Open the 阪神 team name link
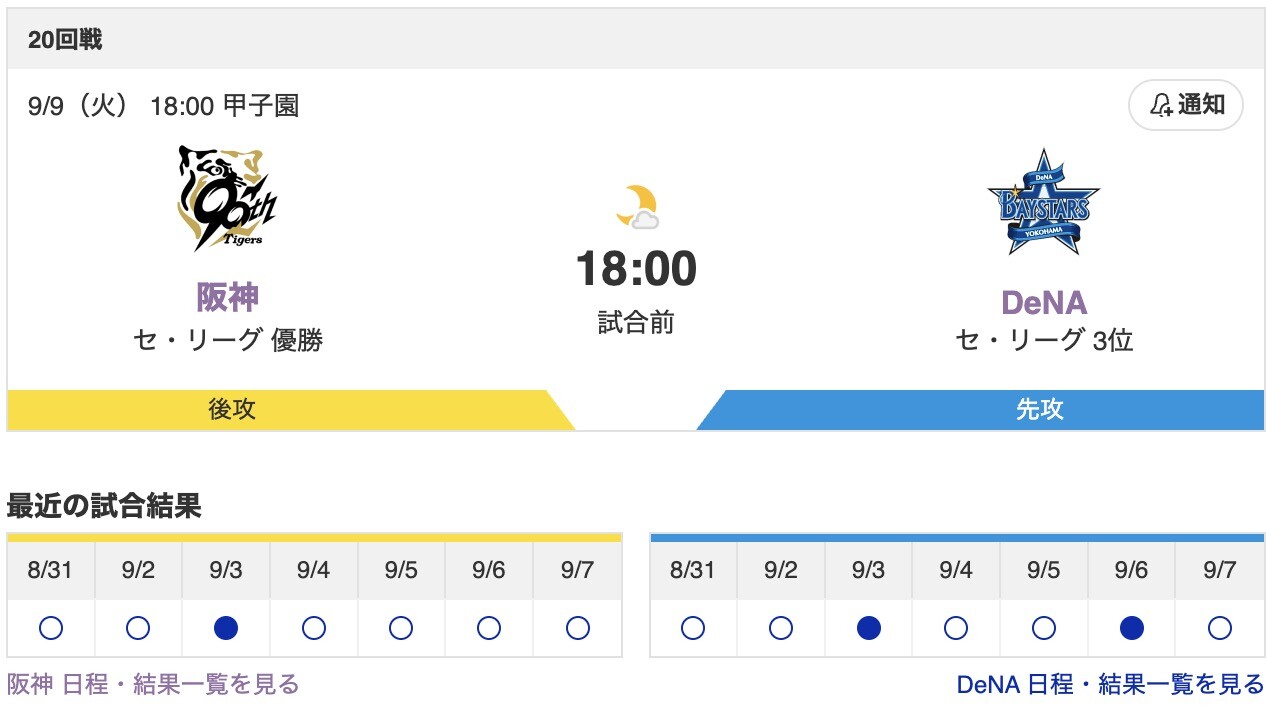The width and height of the screenshot is (1266, 718). [x=227, y=297]
